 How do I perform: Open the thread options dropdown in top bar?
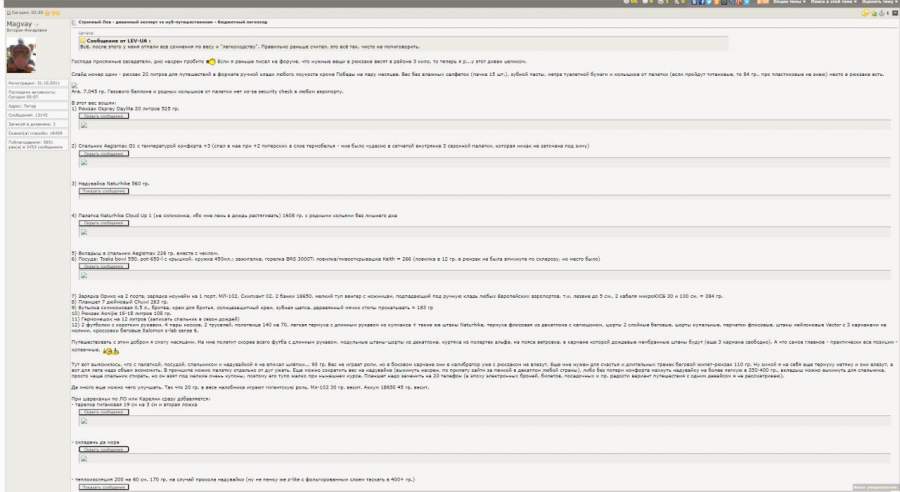pos(789,2)
